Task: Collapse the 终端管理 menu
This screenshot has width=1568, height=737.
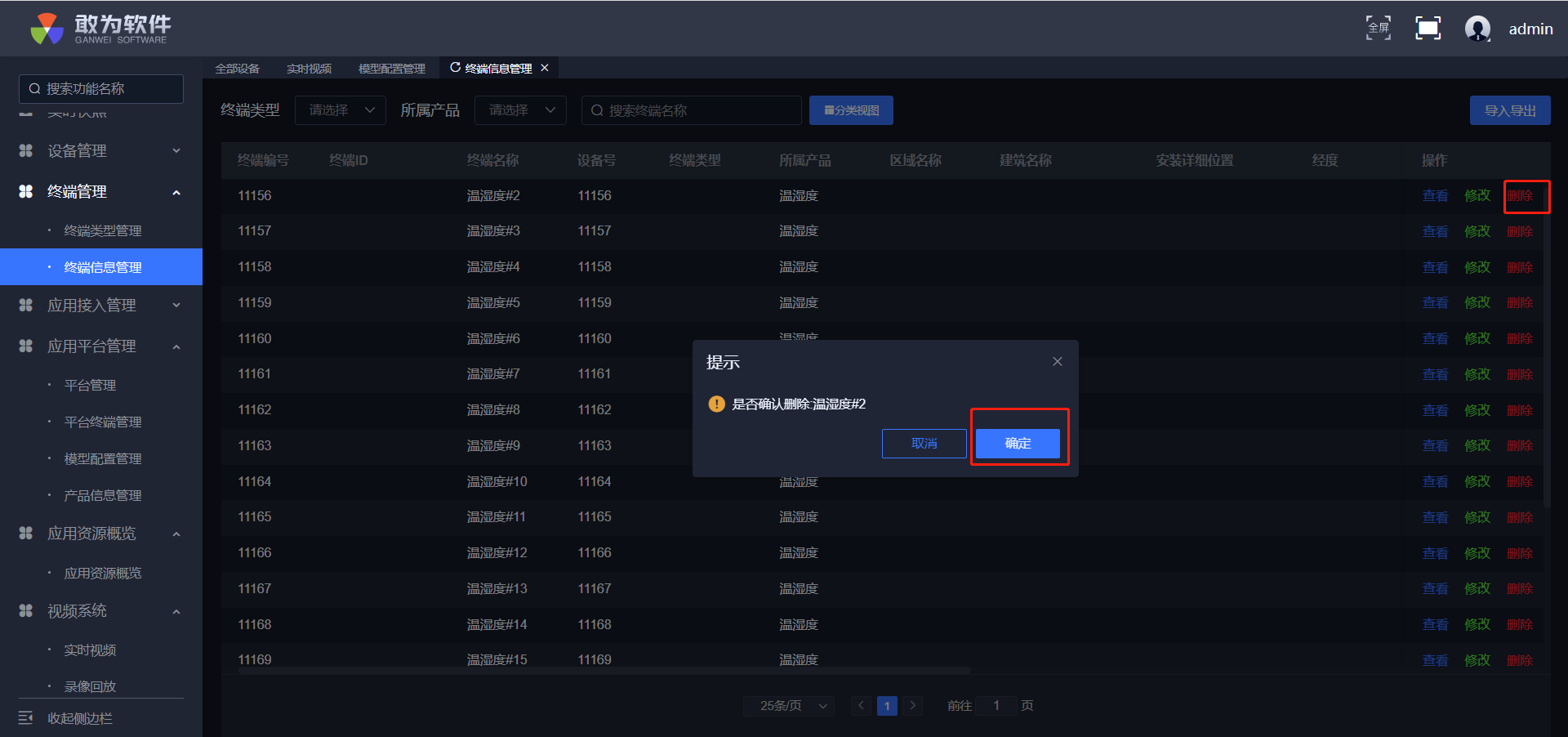Action: (x=176, y=192)
